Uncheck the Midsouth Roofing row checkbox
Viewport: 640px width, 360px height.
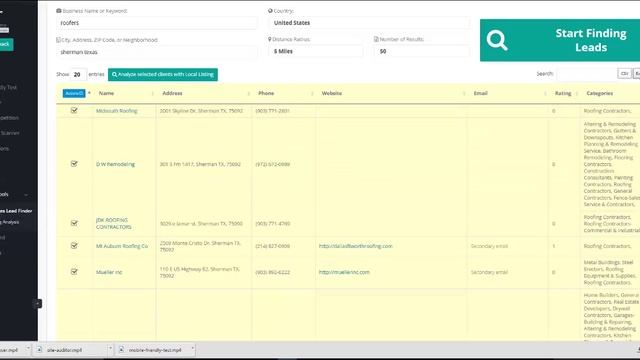tap(74, 110)
